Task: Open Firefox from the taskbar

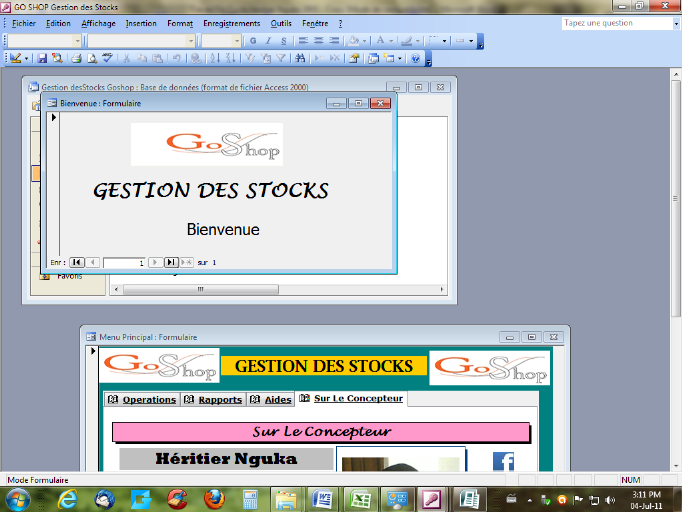Action: tap(213, 497)
